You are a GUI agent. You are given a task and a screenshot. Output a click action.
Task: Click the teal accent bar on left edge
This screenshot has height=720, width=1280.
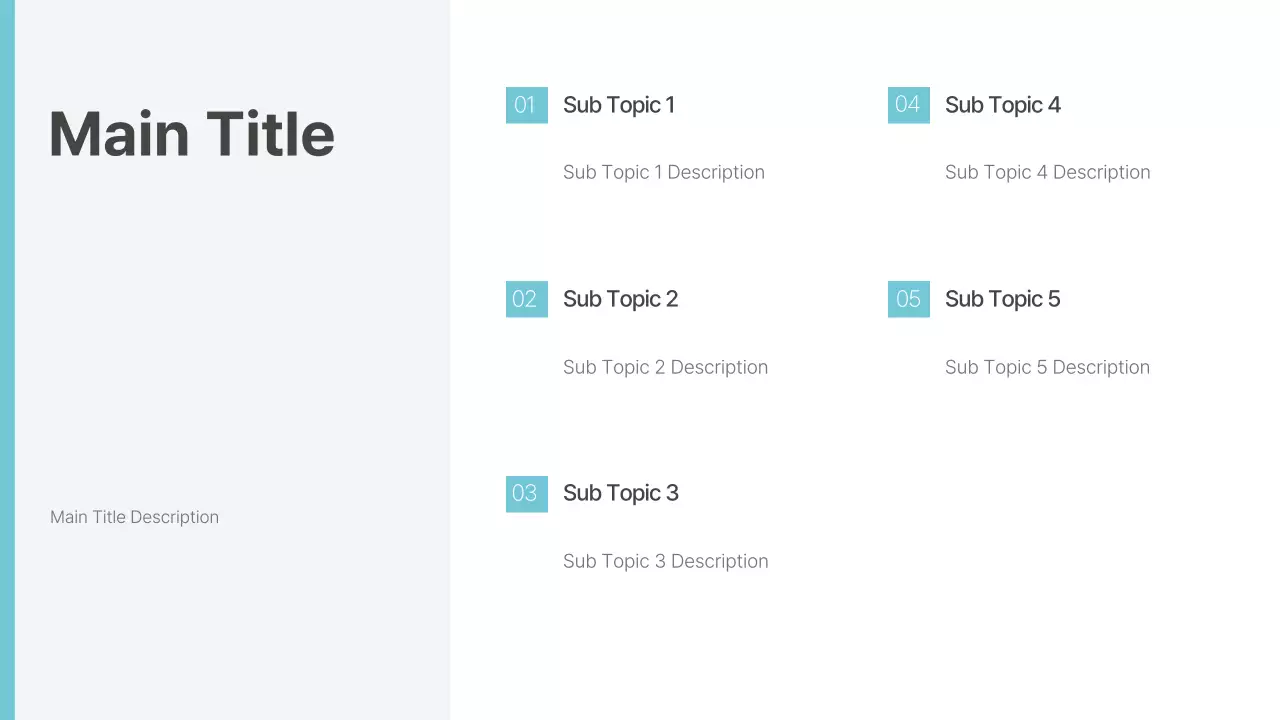pyautogui.click(x=7, y=360)
